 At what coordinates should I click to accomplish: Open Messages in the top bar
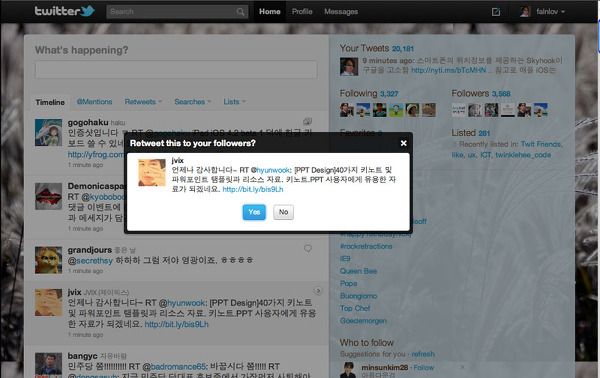341,11
